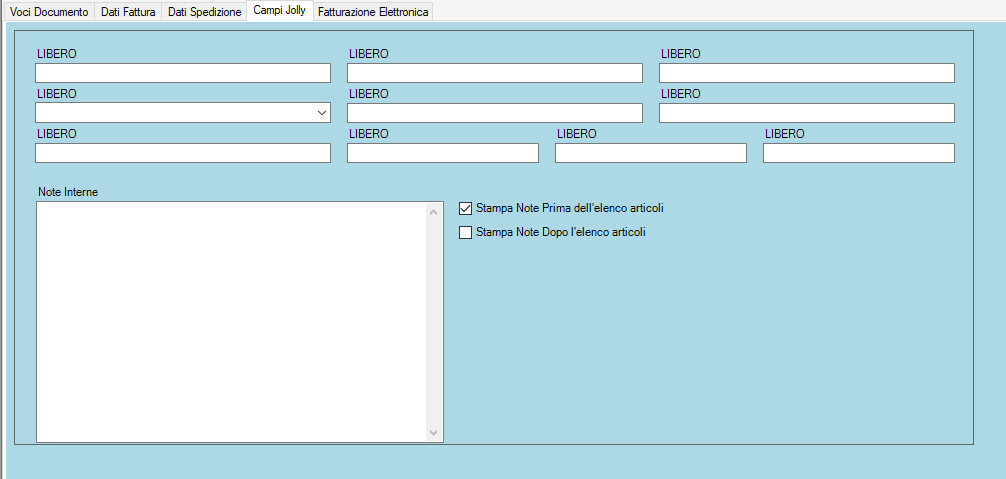Select the rightmost LIBERO field in top row

(x=806, y=73)
